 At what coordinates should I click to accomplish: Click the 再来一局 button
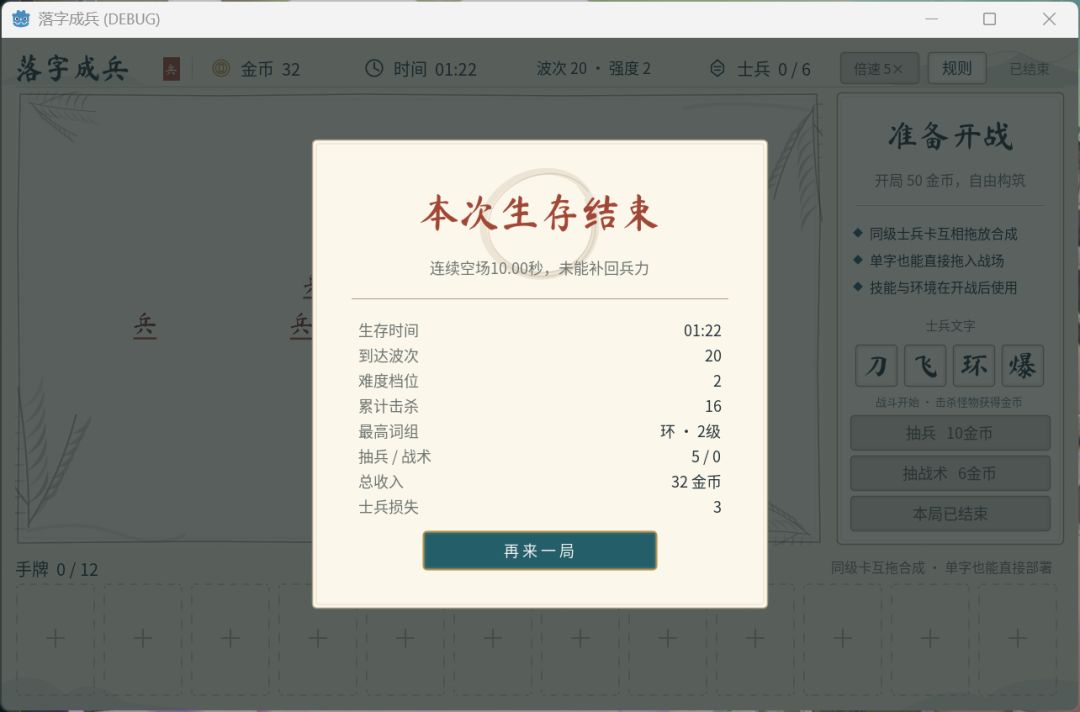pyautogui.click(x=539, y=550)
